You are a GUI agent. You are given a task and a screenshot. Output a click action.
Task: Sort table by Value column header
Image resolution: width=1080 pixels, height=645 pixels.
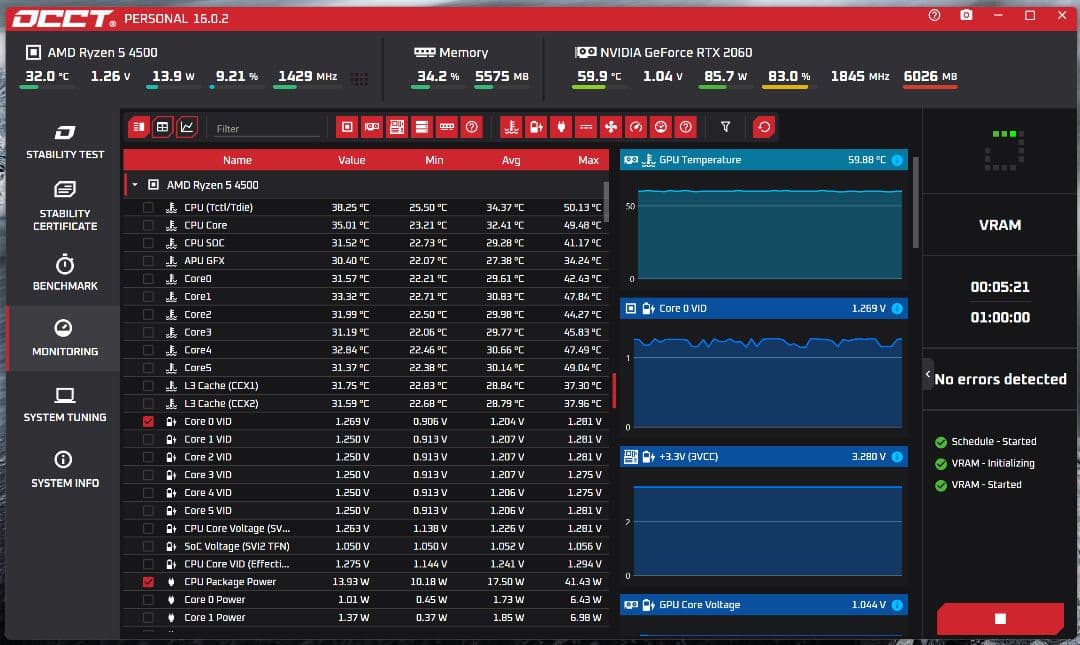(x=351, y=160)
